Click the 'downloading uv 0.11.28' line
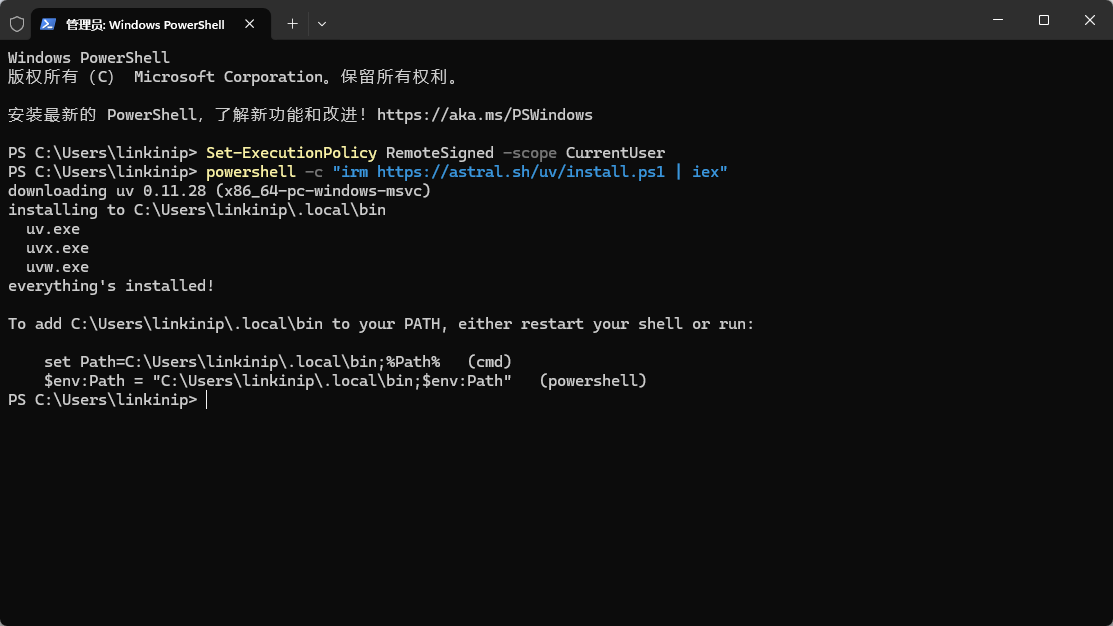Viewport: 1113px width, 626px height. click(219, 191)
